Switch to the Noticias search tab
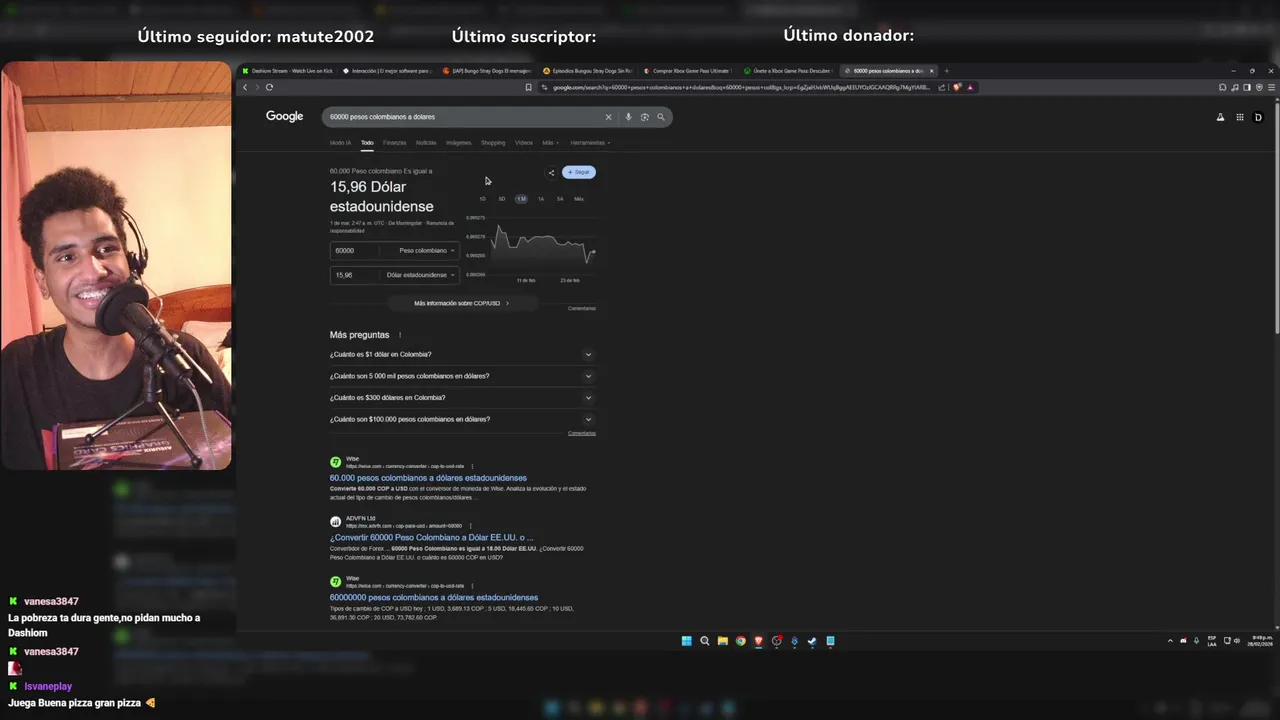1280x720 pixels. [x=426, y=143]
